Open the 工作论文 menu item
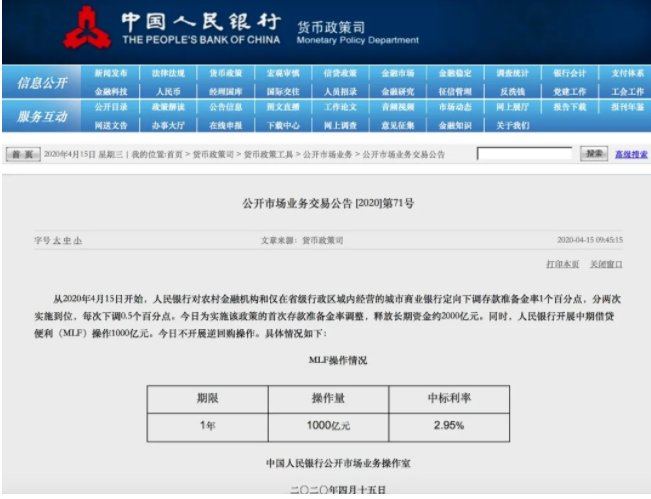Image resolution: width=651 pixels, height=499 pixels. click(340, 107)
